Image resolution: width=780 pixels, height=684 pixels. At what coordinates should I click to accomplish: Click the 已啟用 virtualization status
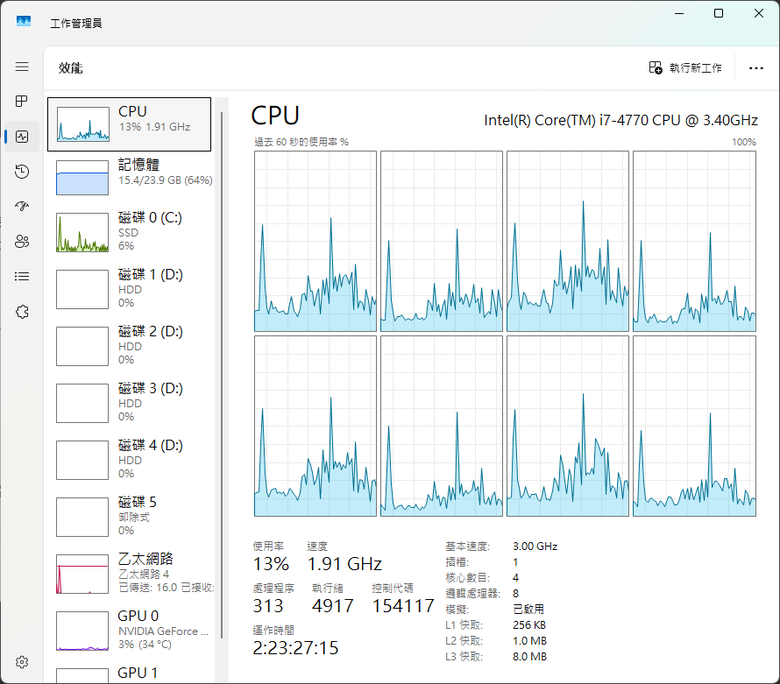tap(528, 609)
